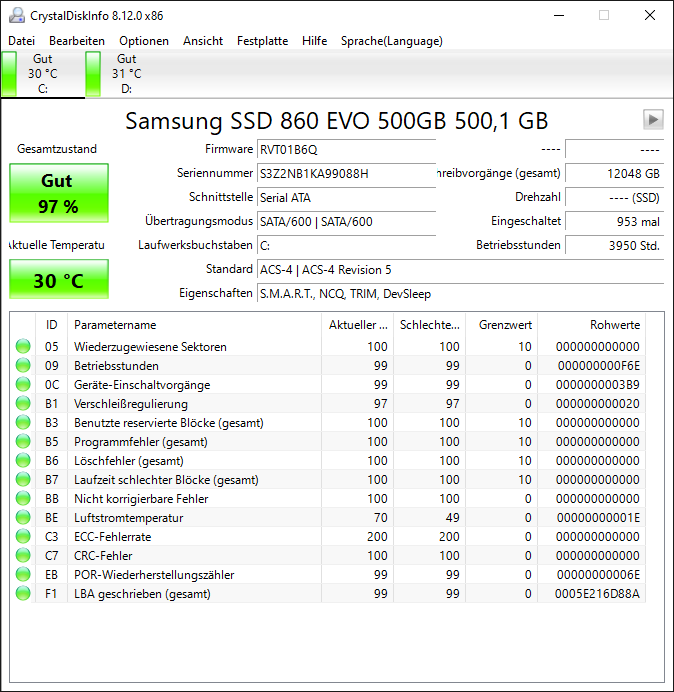Click the Luftstromtemperatur parameter name
The width and height of the screenshot is (674, 692).
[x=128, y=518]
